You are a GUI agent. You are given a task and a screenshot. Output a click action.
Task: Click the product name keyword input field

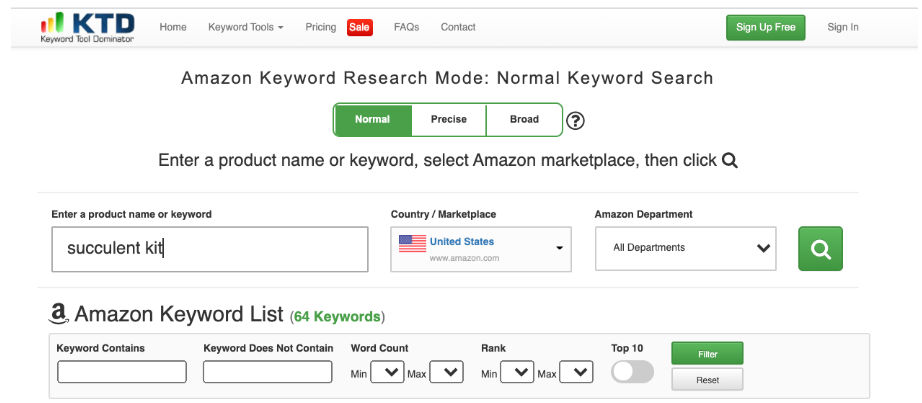210,249
